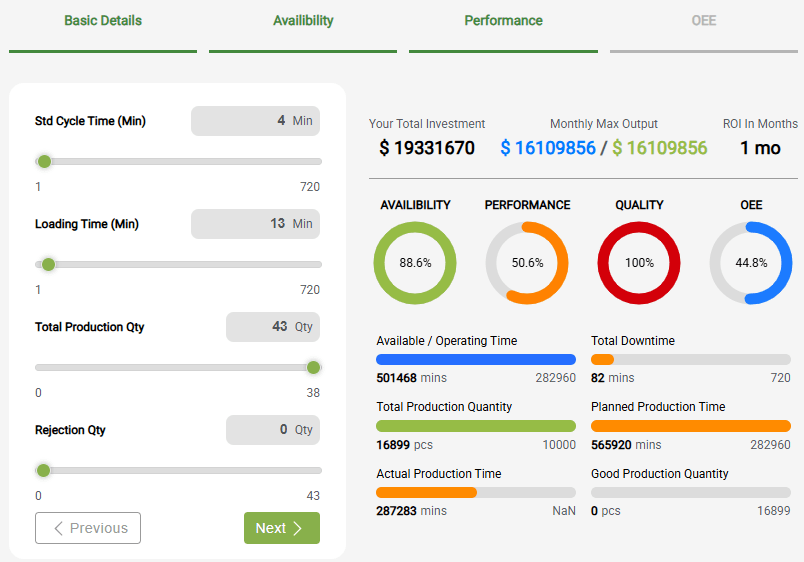Click the Loading Time slider handle
This screenshot has width=804, height=562.
tap(48, 264)
